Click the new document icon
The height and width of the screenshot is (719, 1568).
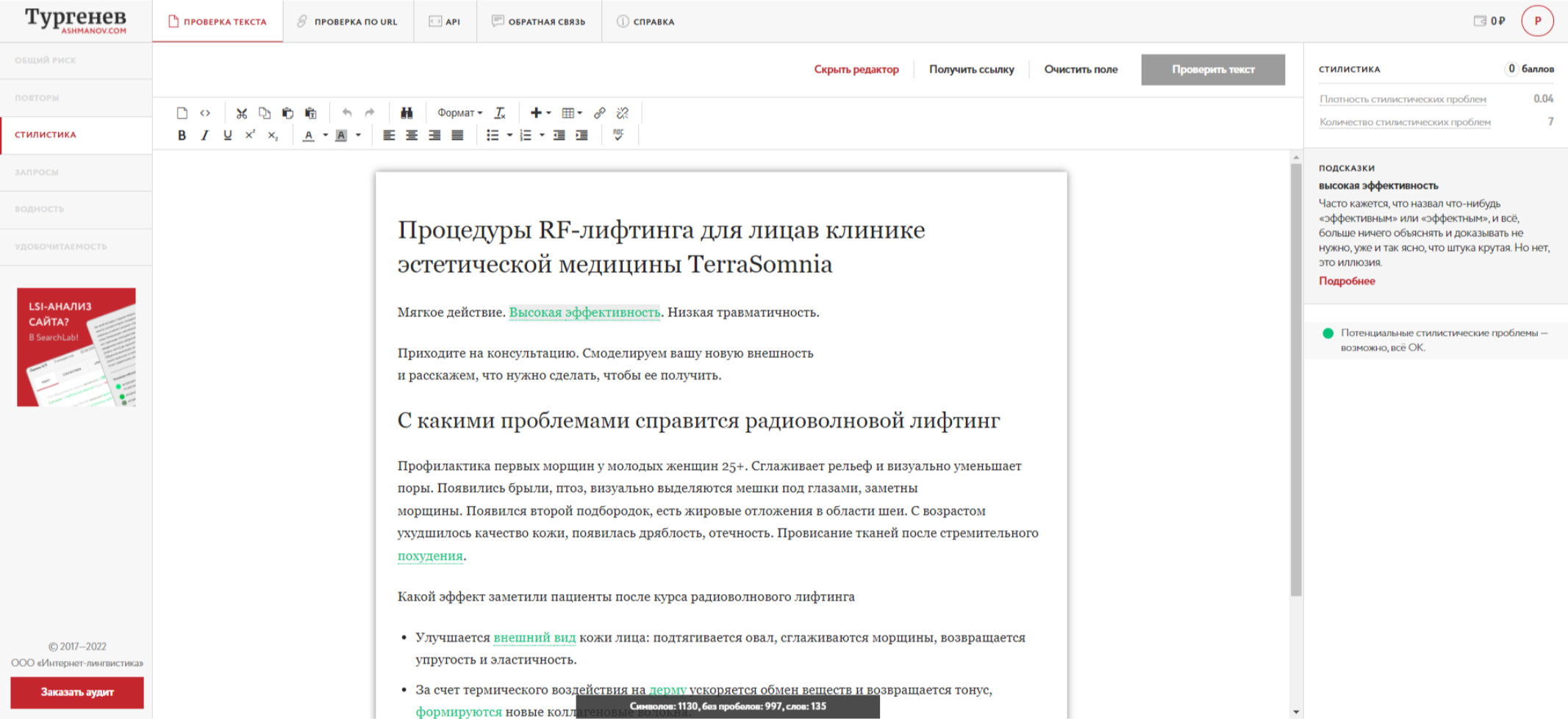(x=182, y=112)
